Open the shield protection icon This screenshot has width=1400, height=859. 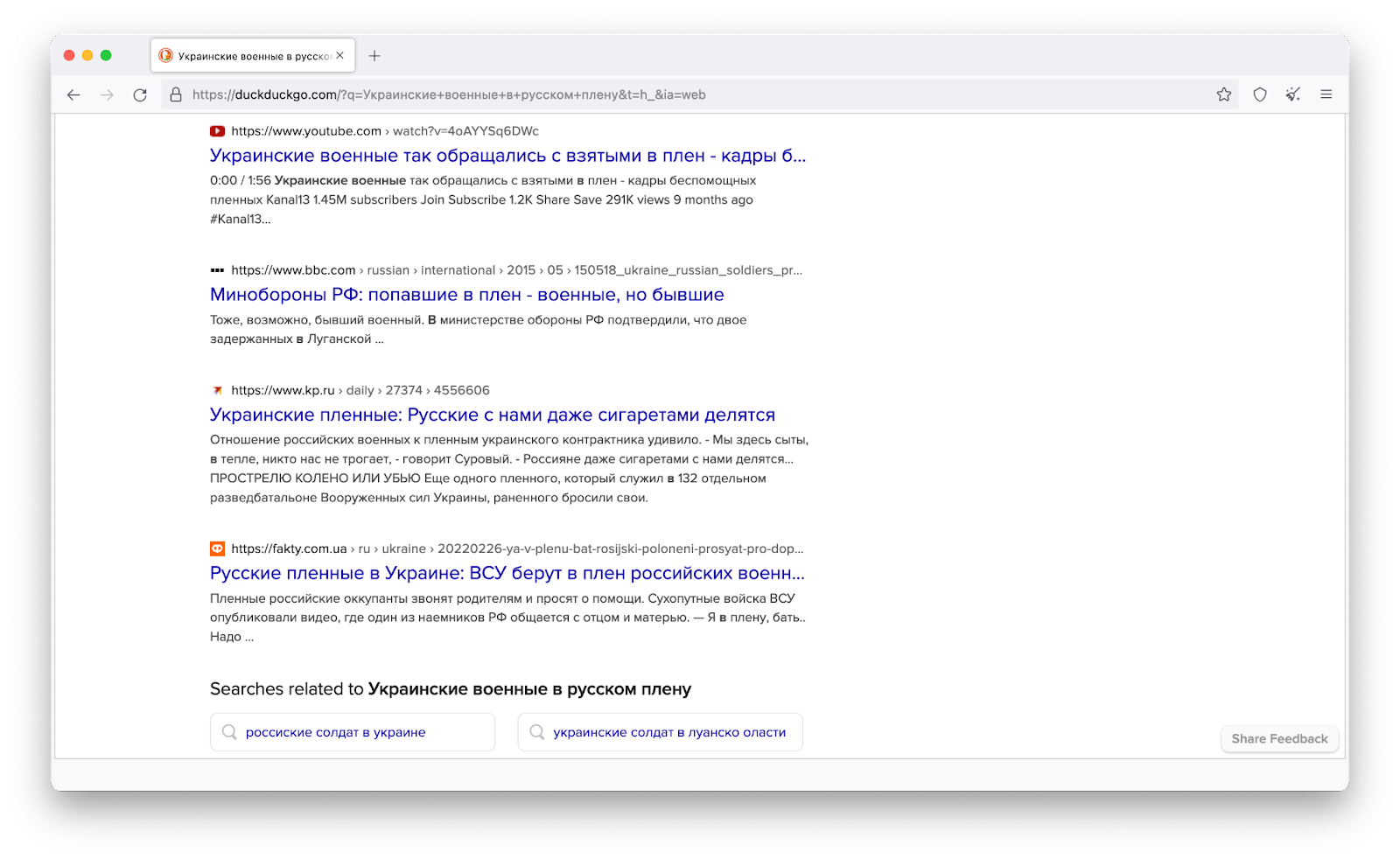click(x=1259, y=94)
